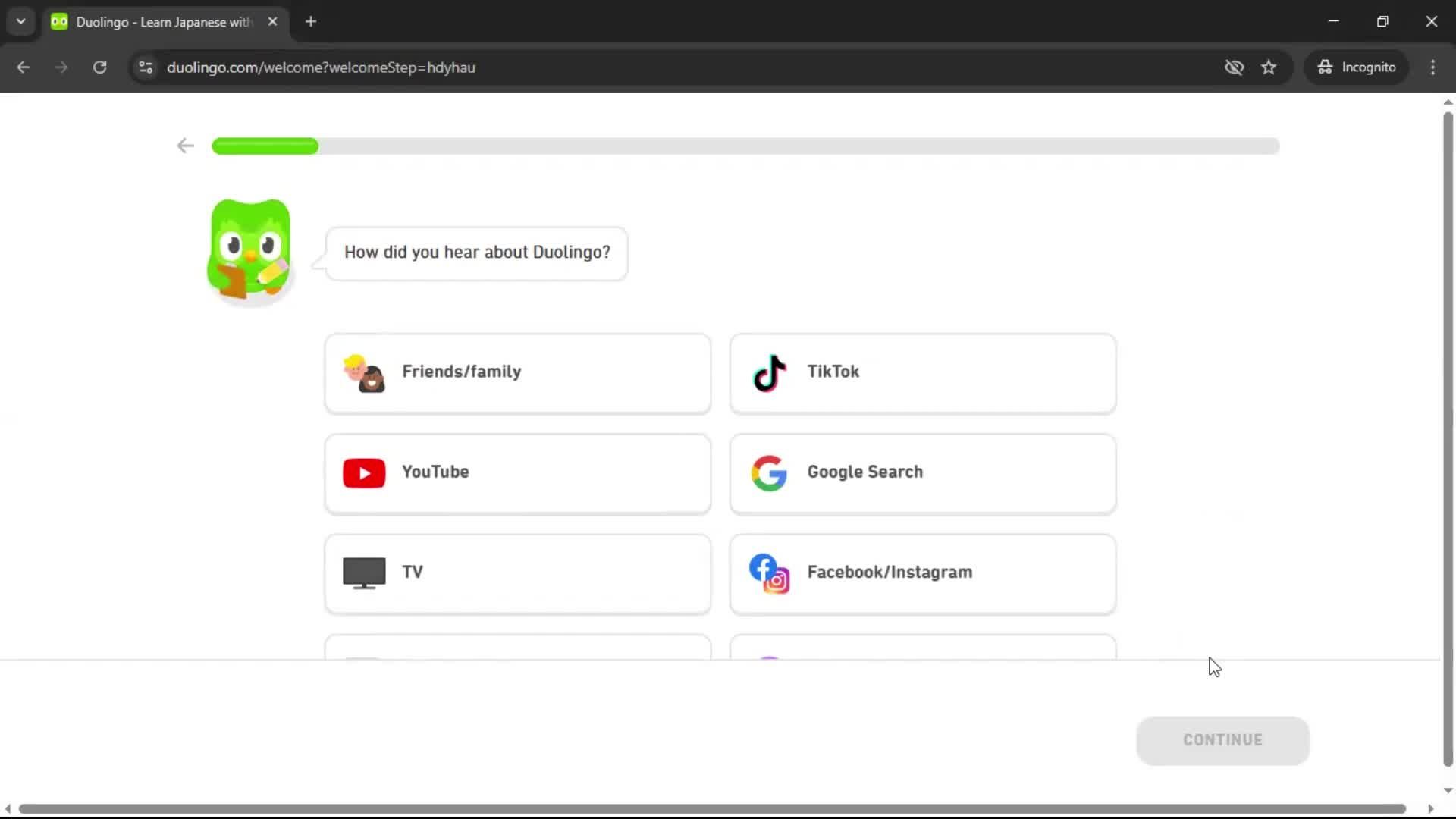This screenshot has height=819, width=1456.
Task: Click the Google Search G logo
Action: tap(770, 473)
